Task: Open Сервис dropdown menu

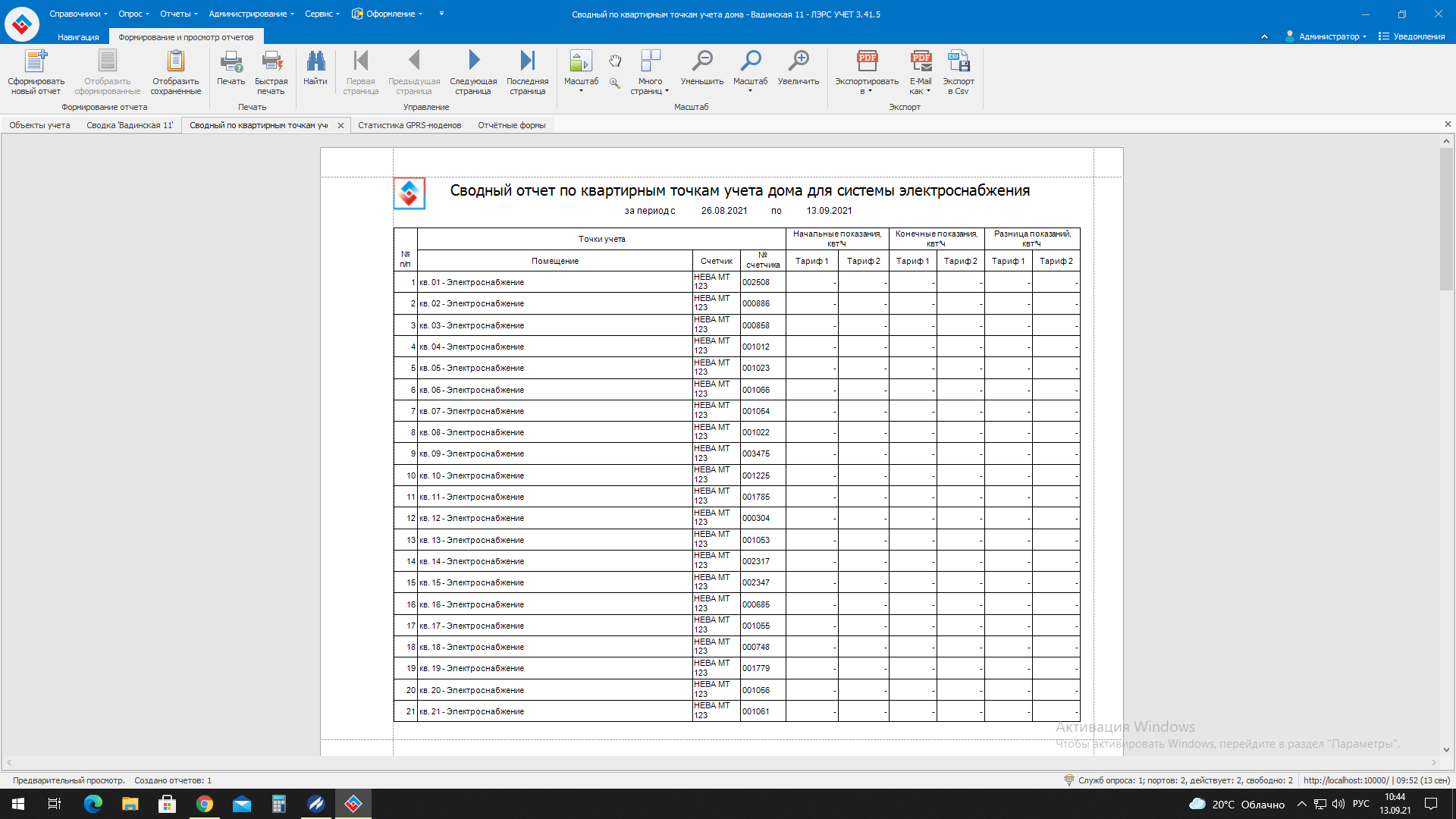Action: tap(322, 14)
